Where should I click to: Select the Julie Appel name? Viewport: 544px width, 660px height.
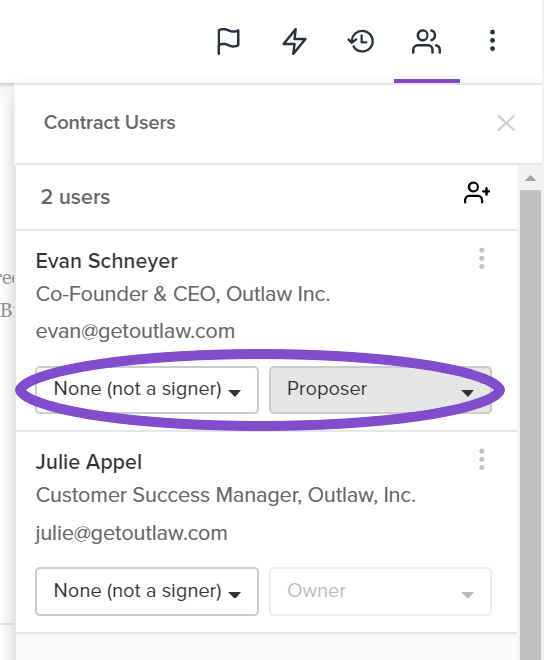(89, 462)
